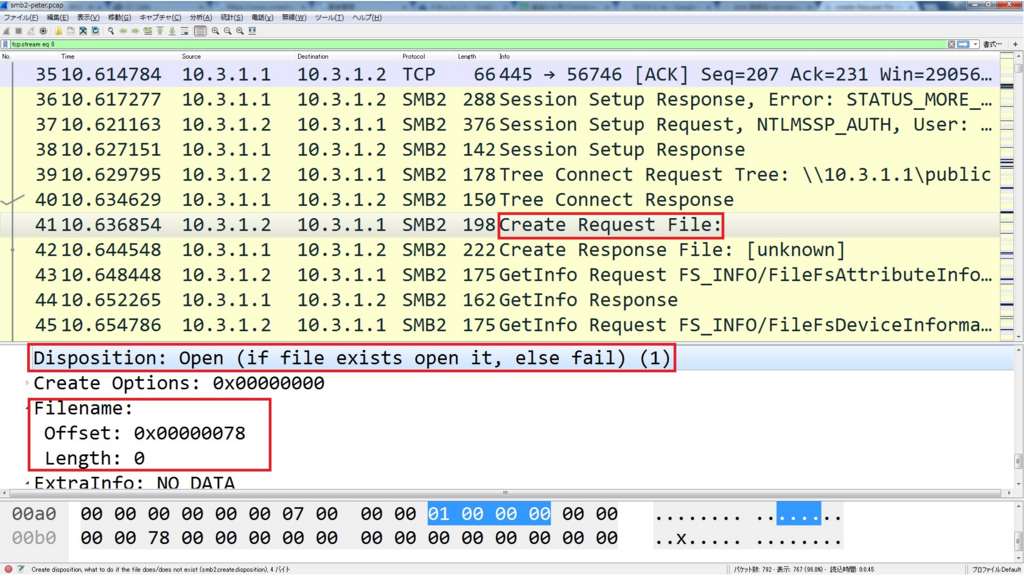Sort packets by the Info column header
The image size is (1024, 576).
click(x=504, y=57)
